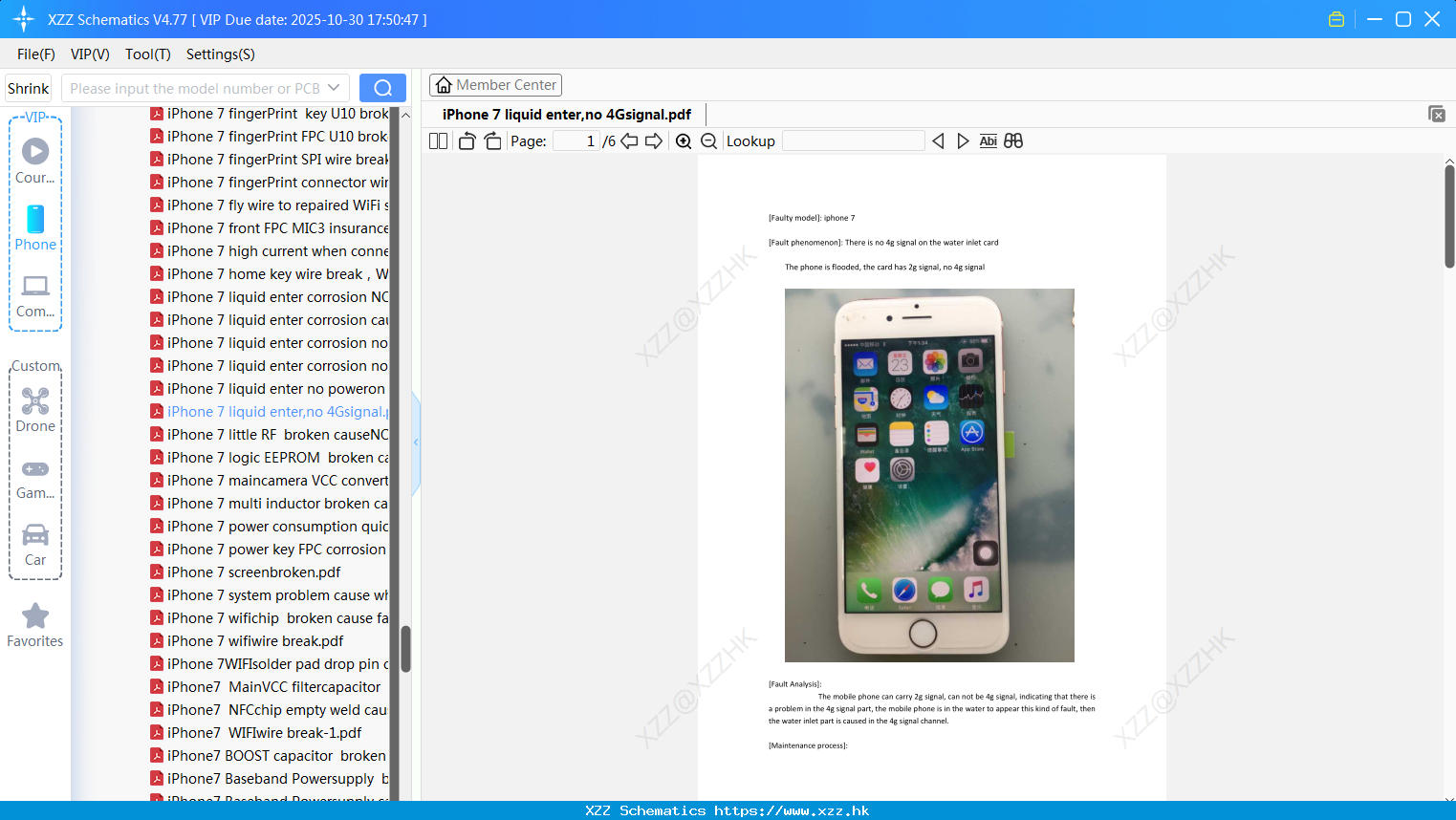Open the model number dropdown arrow

pyautogui.click(x=334, y=88)
